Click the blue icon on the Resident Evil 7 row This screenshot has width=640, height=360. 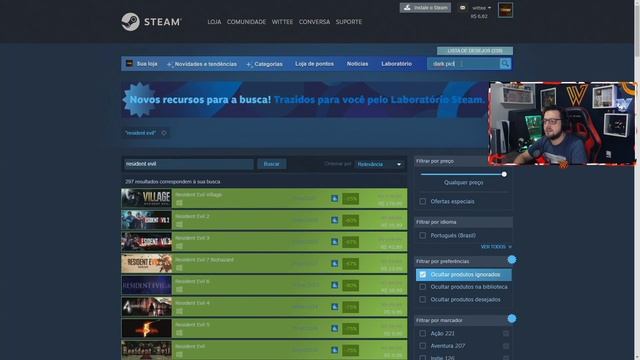pyautogui.click(x=334, y=263)
